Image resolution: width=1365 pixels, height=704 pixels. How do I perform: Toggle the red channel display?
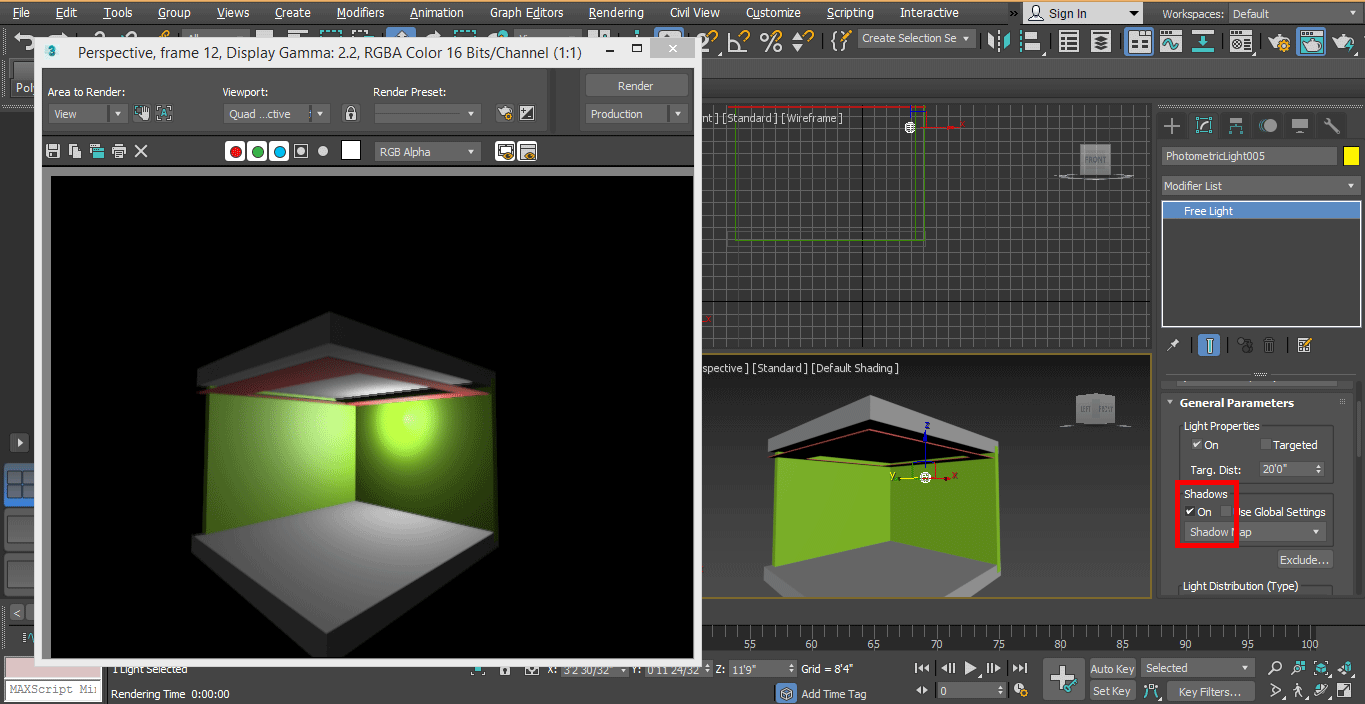click(236, 152)
